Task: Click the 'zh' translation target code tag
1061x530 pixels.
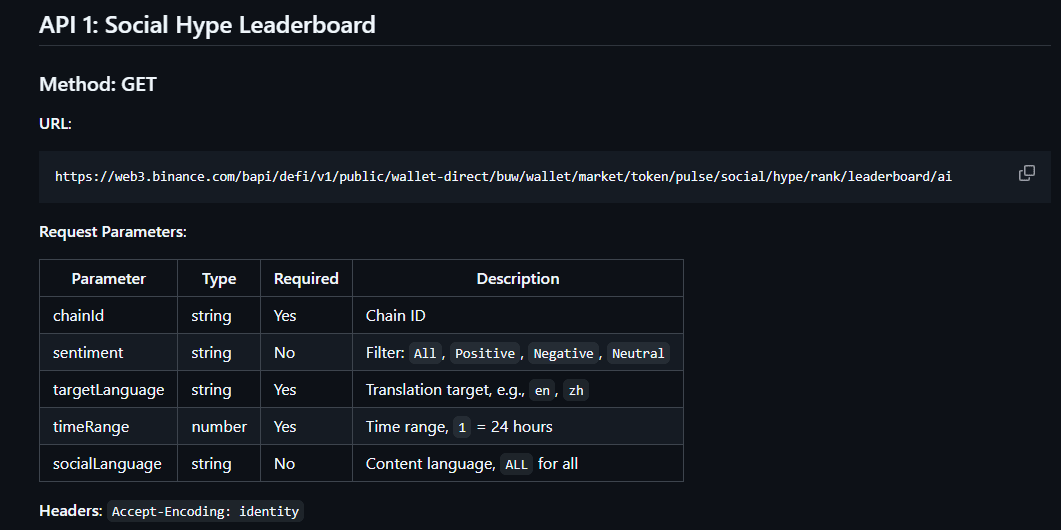Action: [576, 391]
